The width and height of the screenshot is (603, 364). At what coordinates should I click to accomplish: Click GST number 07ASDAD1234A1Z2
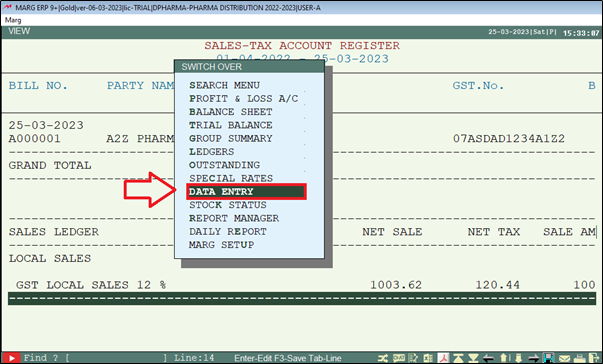508,139
